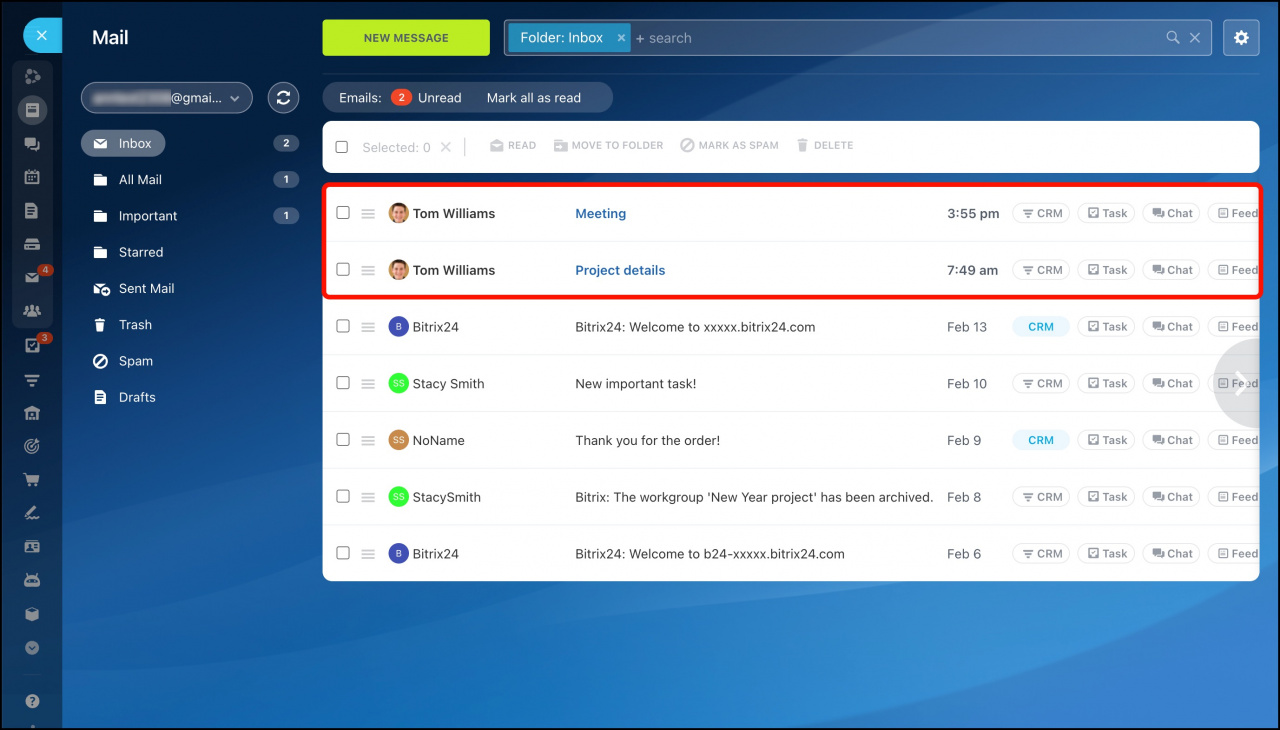
Task: Click CRM button on the Meeting row
Action: click(1041, 213)
